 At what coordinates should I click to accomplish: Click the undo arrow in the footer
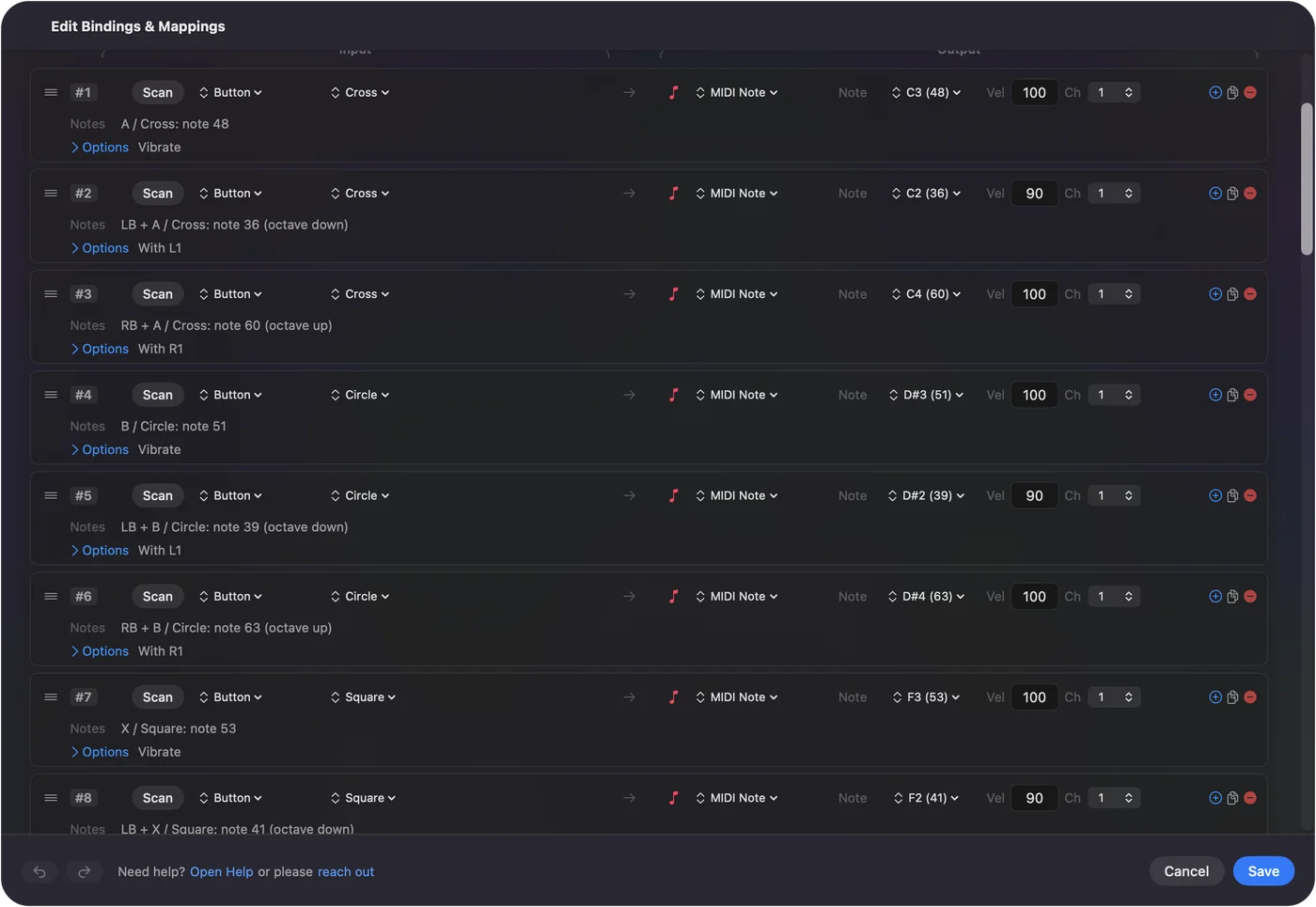tap(39, 871)
